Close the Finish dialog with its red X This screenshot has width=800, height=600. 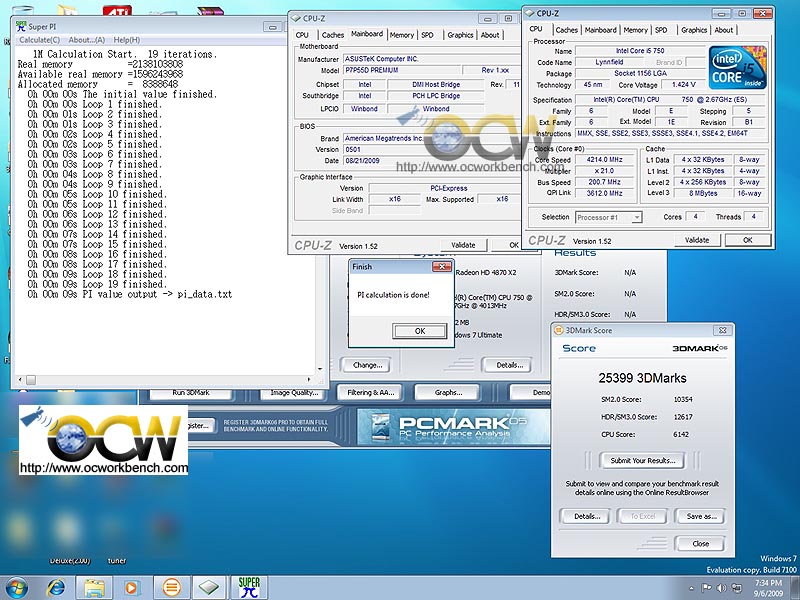pos(441,266)
